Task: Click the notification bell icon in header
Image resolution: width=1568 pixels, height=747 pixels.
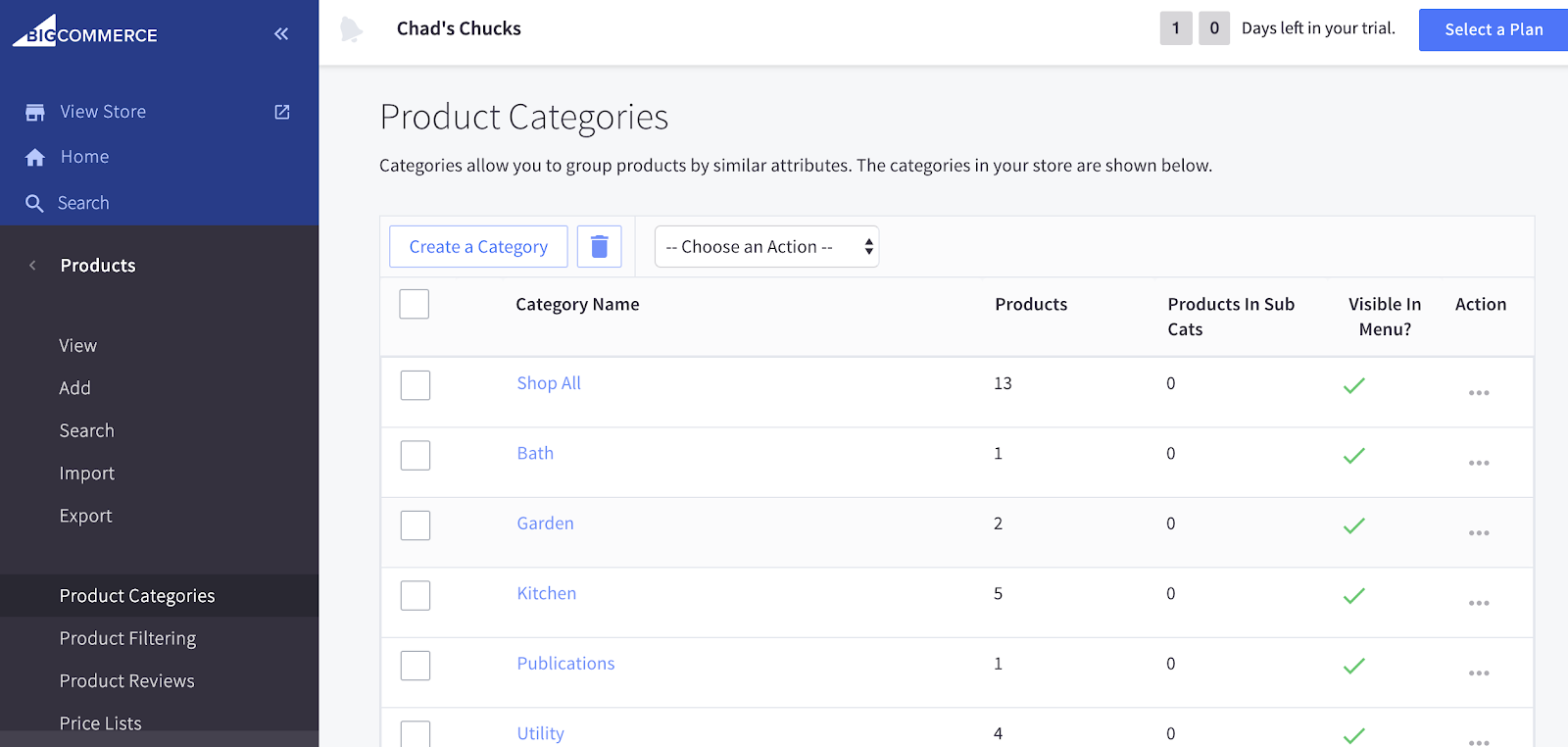Action: click(351, 29)
